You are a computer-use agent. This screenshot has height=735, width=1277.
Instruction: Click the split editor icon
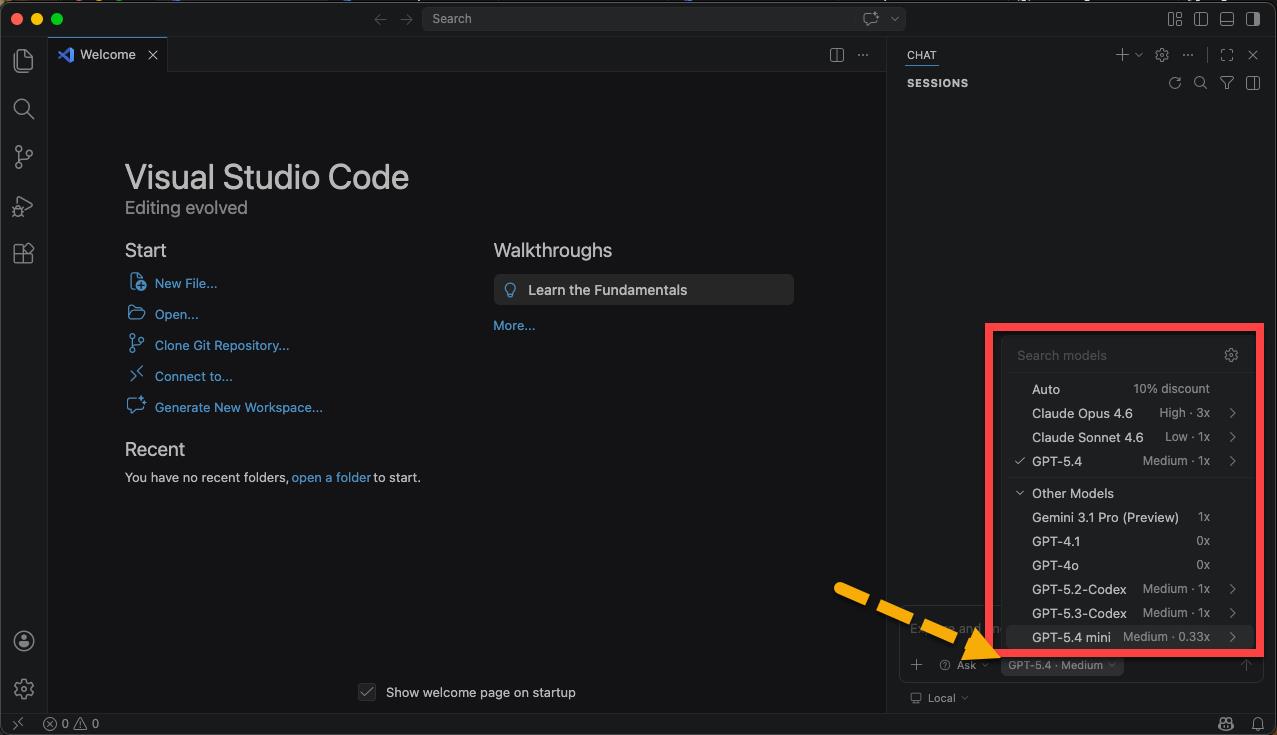tap(837, 55)
